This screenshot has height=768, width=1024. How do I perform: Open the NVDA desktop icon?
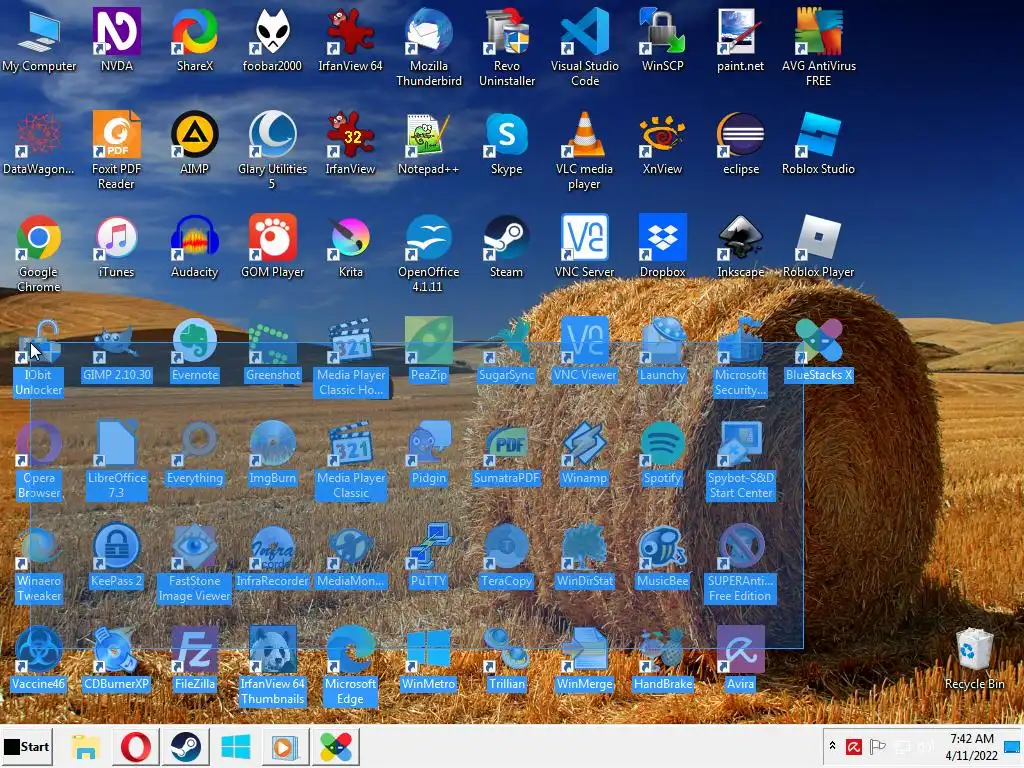pyautogui.click(x=116, y=39)
